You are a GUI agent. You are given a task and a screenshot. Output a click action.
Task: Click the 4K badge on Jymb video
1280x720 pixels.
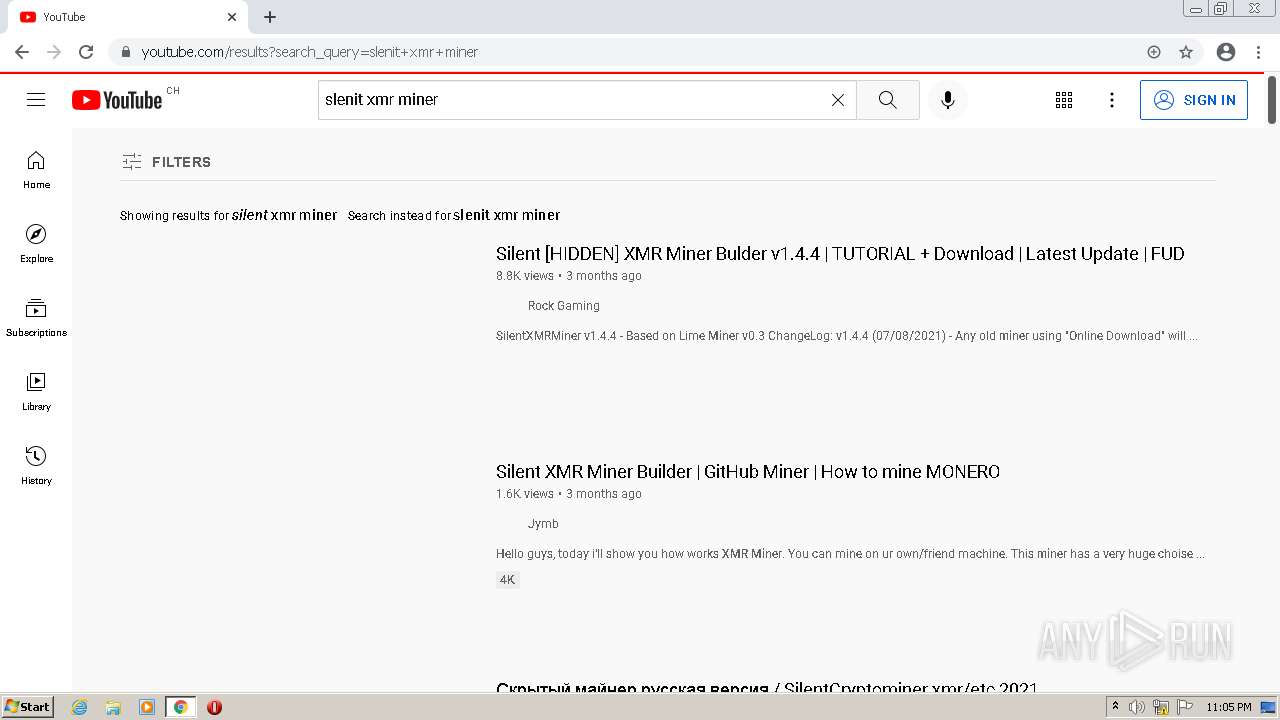508,580
